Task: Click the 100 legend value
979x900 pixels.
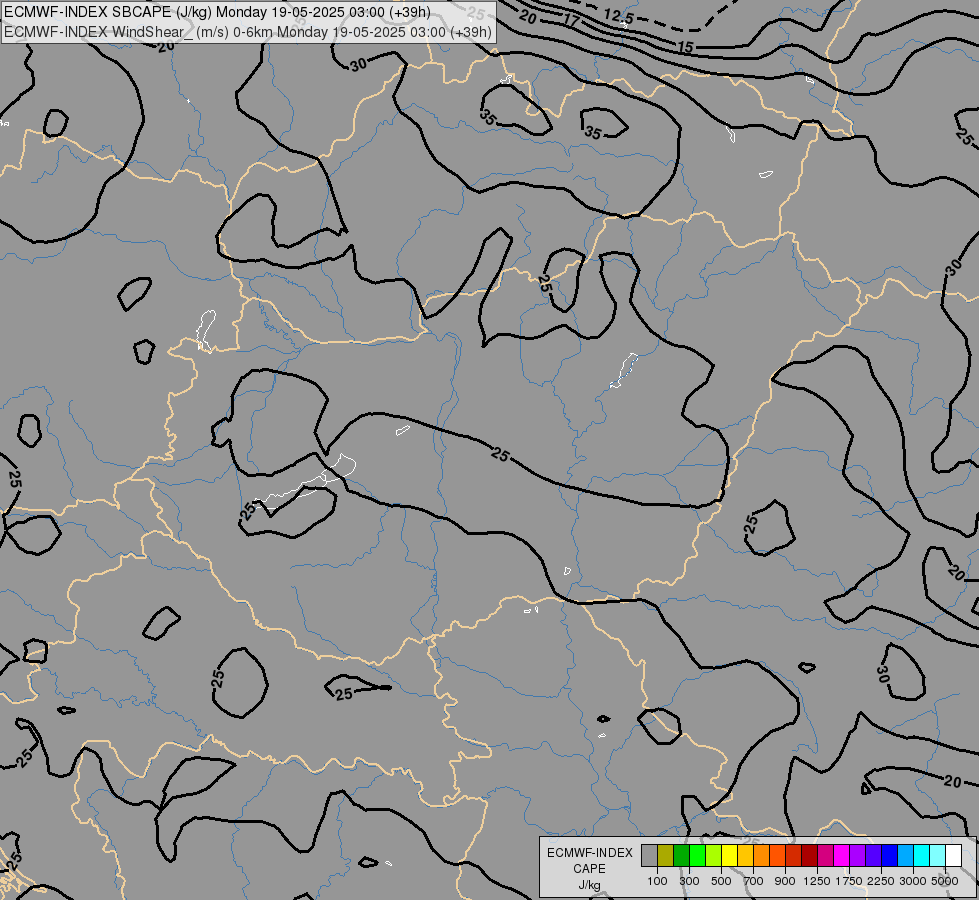Action: point(657,881)
